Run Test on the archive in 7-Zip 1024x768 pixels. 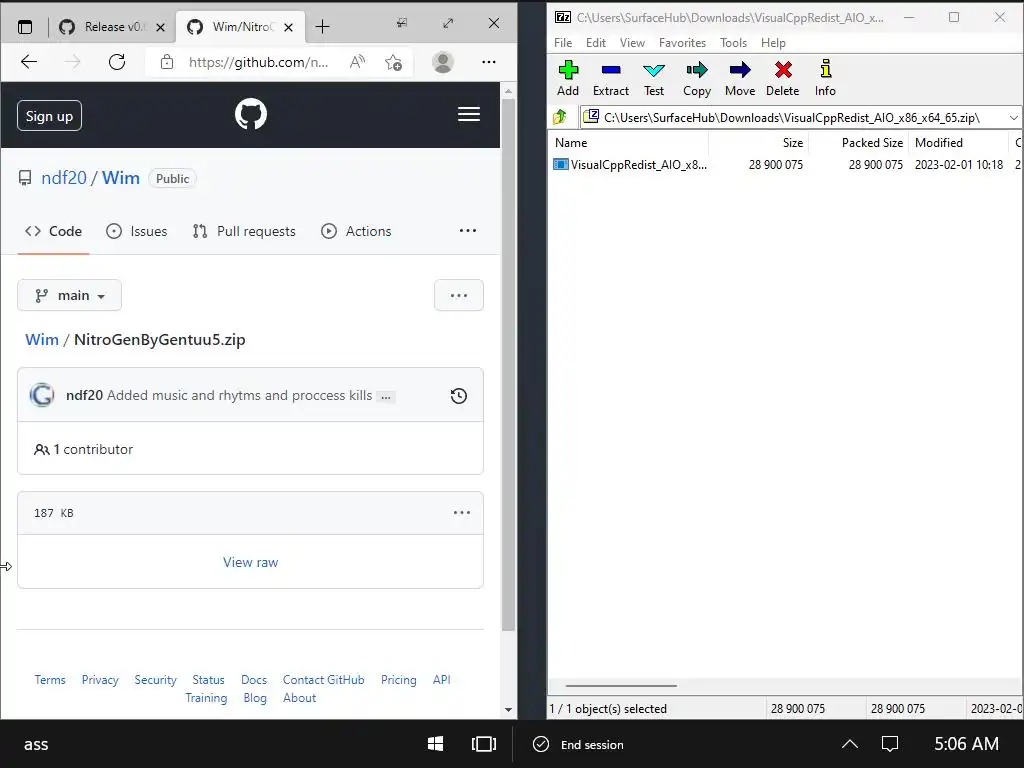point(654,78)
